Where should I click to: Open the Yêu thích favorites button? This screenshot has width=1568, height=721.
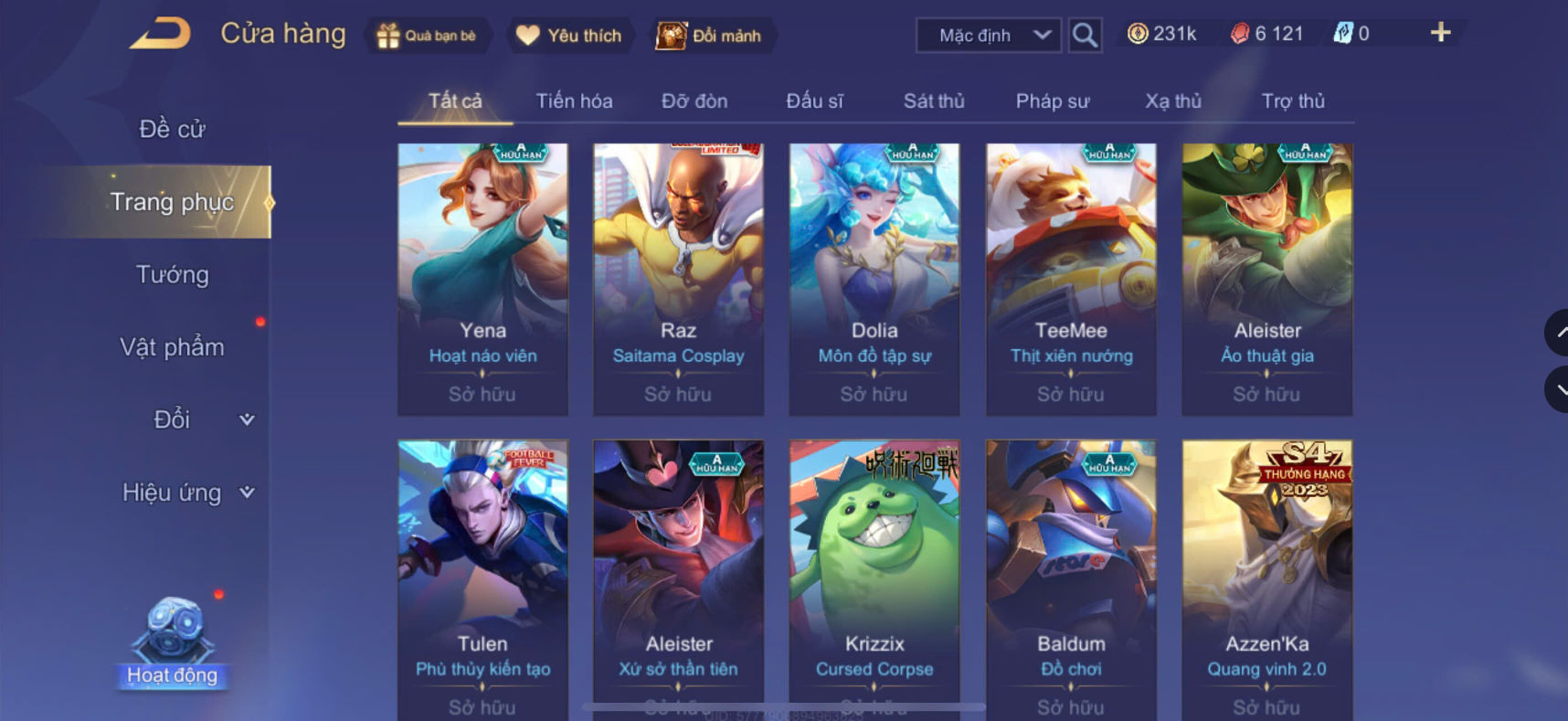coord(569,36)
